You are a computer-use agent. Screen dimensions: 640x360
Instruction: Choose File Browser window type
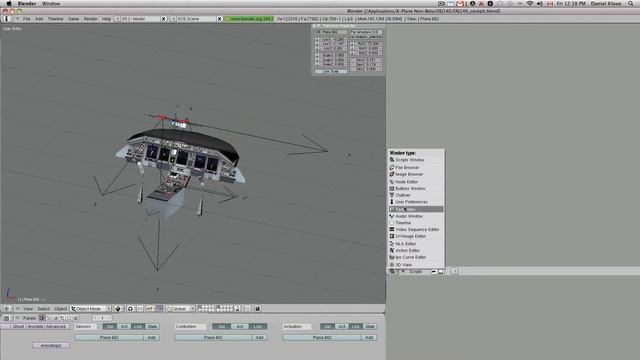pos(416,167)
